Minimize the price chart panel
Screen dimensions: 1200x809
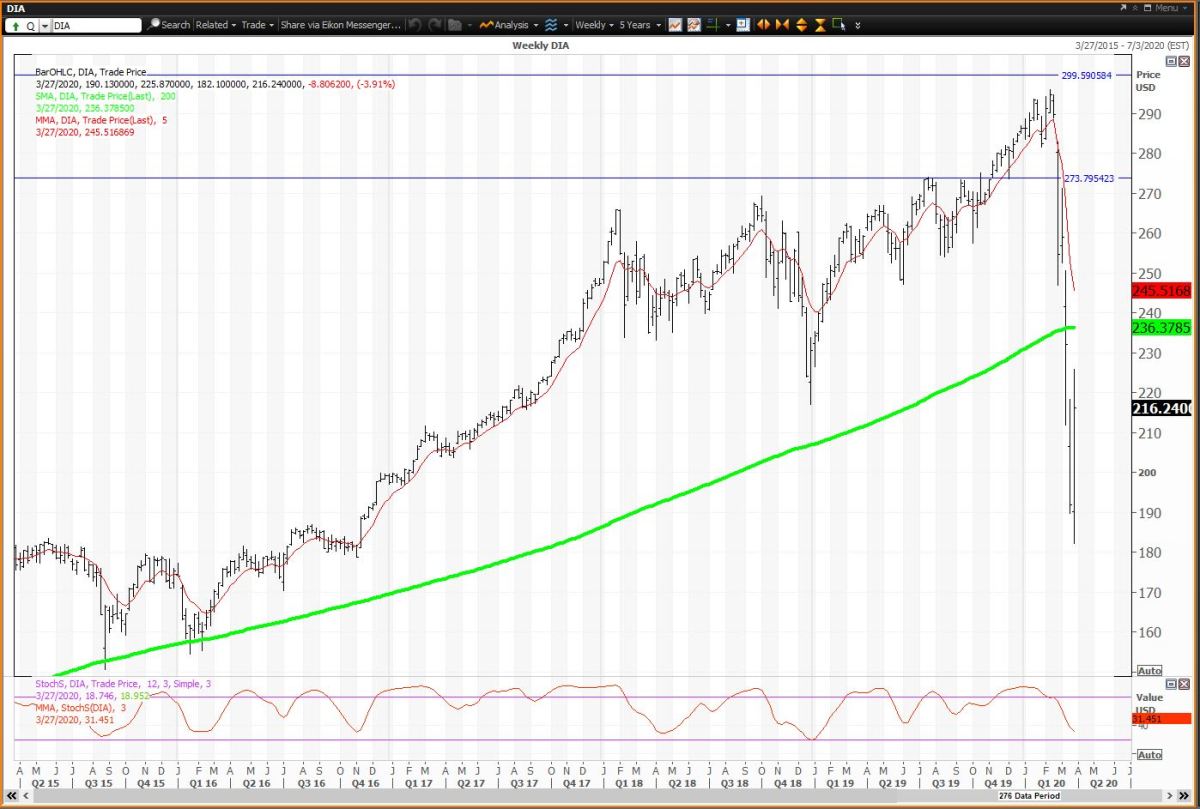coord(1171,61)
